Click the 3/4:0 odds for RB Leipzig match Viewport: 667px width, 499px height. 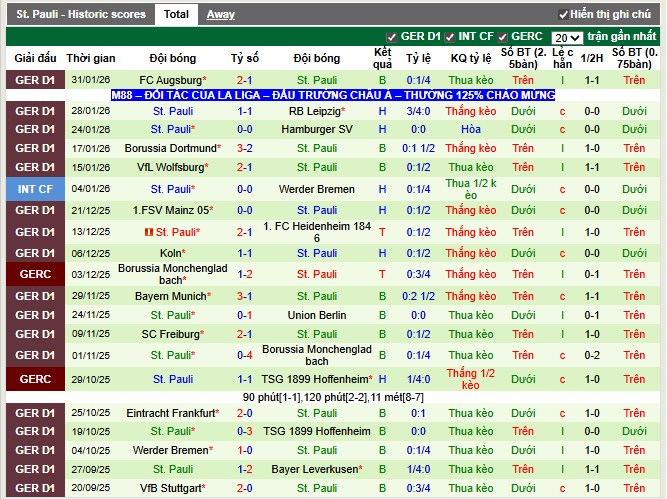pos(418,111)
